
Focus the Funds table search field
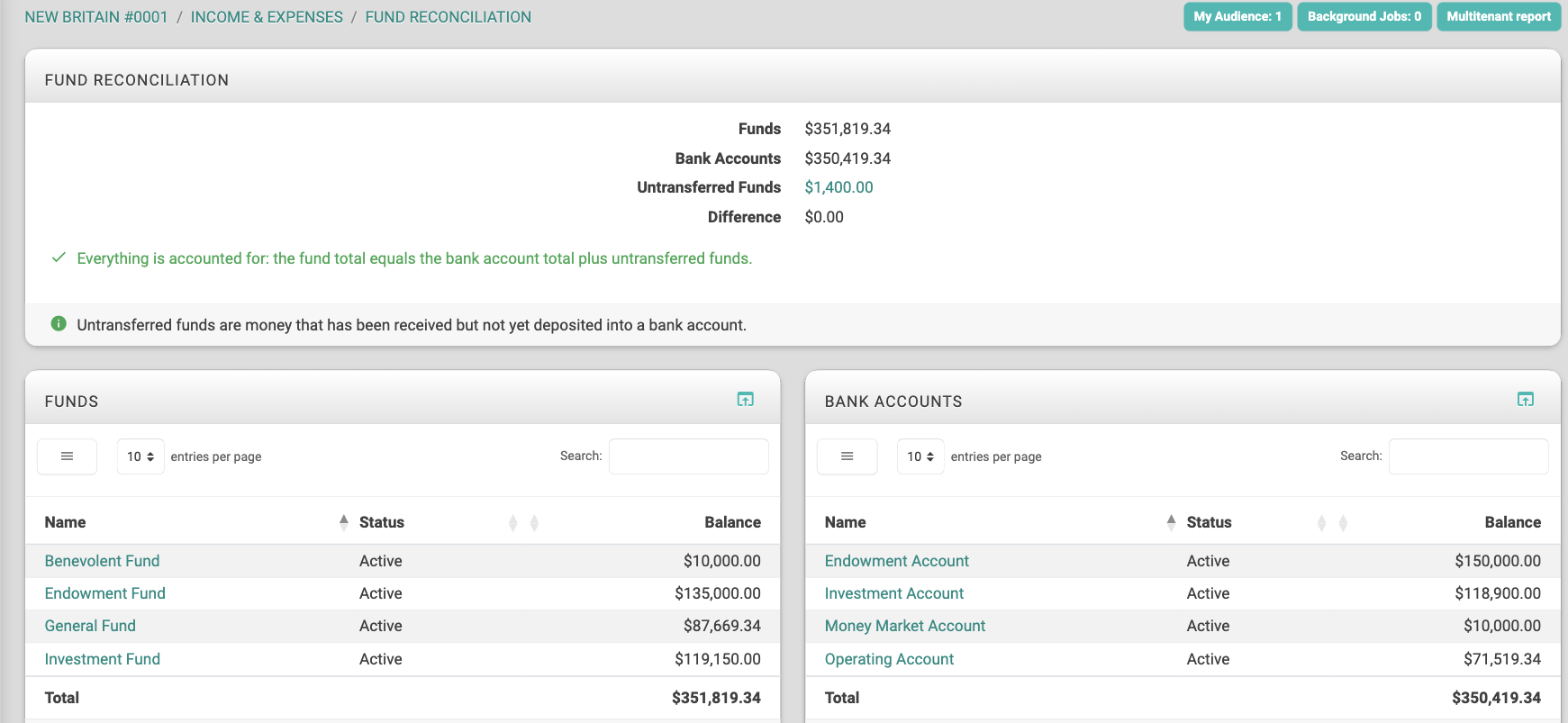pyautogui.click(x=689, y=456)
